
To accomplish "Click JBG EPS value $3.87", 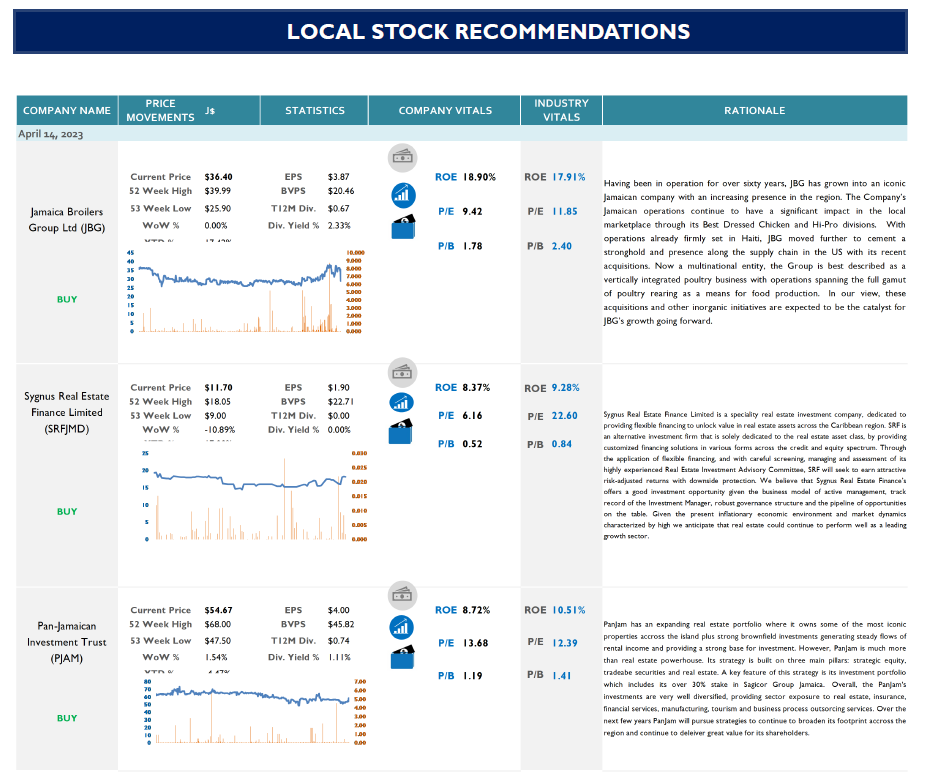I will coord(338,177).
